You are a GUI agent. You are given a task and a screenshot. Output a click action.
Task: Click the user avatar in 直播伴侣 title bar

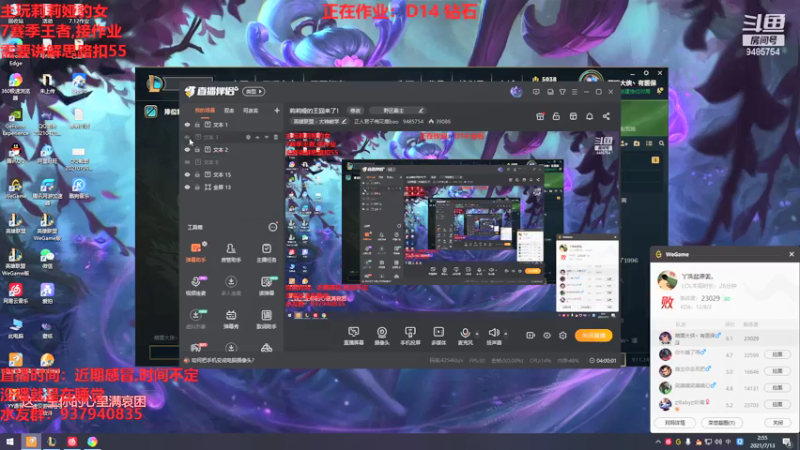pyautogui.click(x=516, y=92)
